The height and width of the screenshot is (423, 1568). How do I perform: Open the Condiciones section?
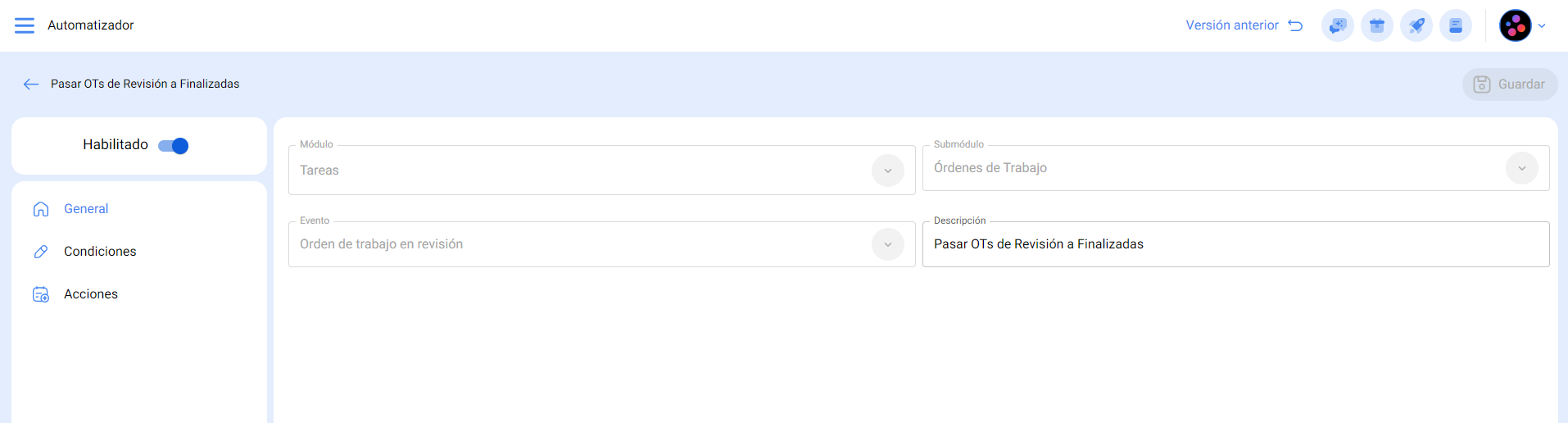click(x=100, y=252)
